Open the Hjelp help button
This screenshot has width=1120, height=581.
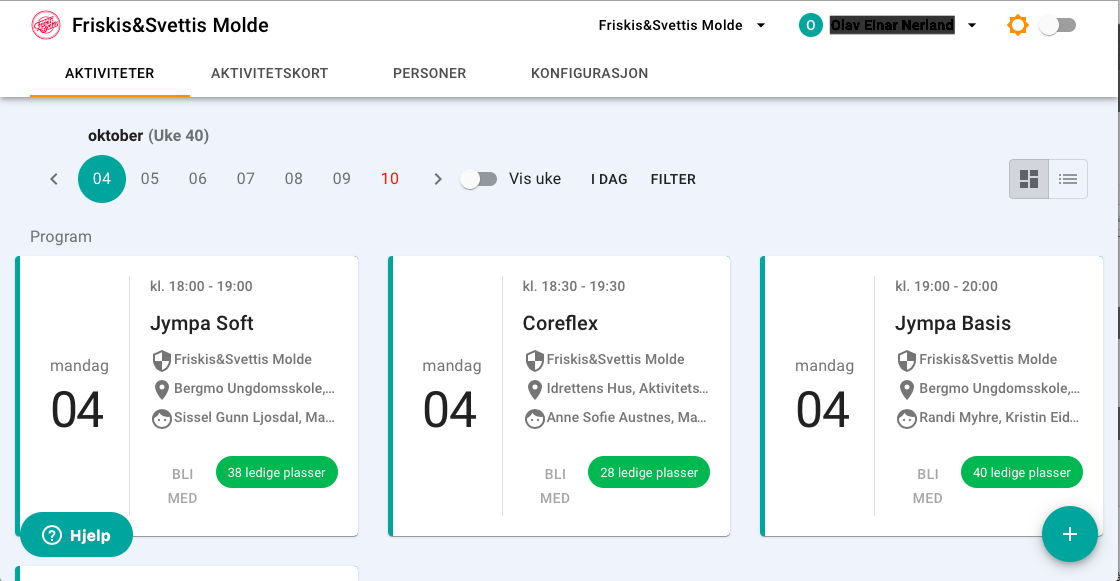point(76,535)
